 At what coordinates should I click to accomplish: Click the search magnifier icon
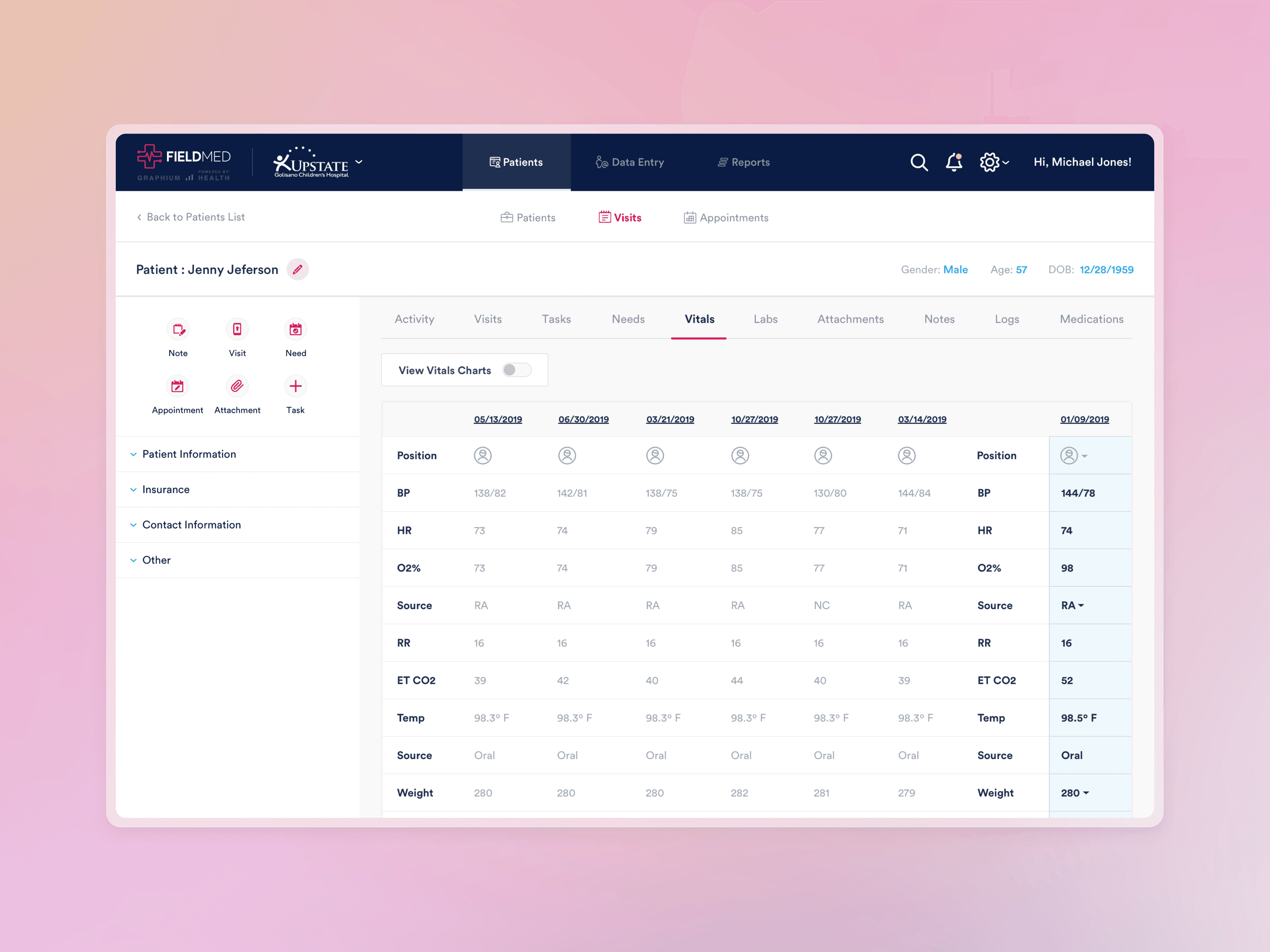pyautogui.click(x=919, y=162)
